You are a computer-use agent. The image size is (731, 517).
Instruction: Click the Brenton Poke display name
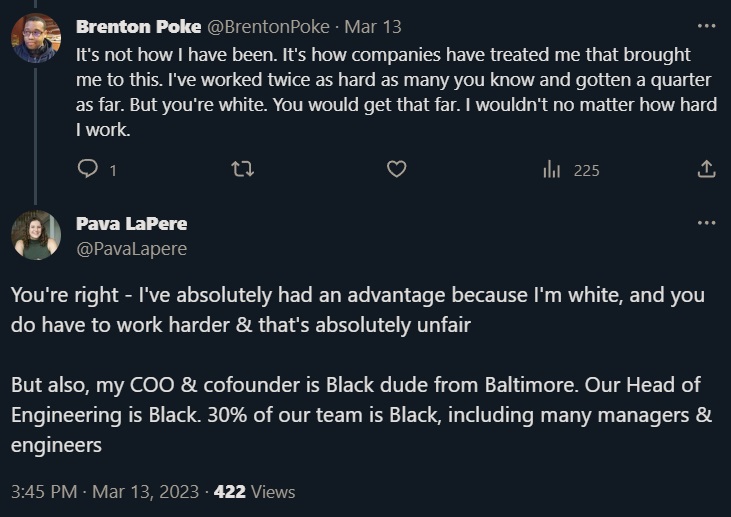[138, 27]
